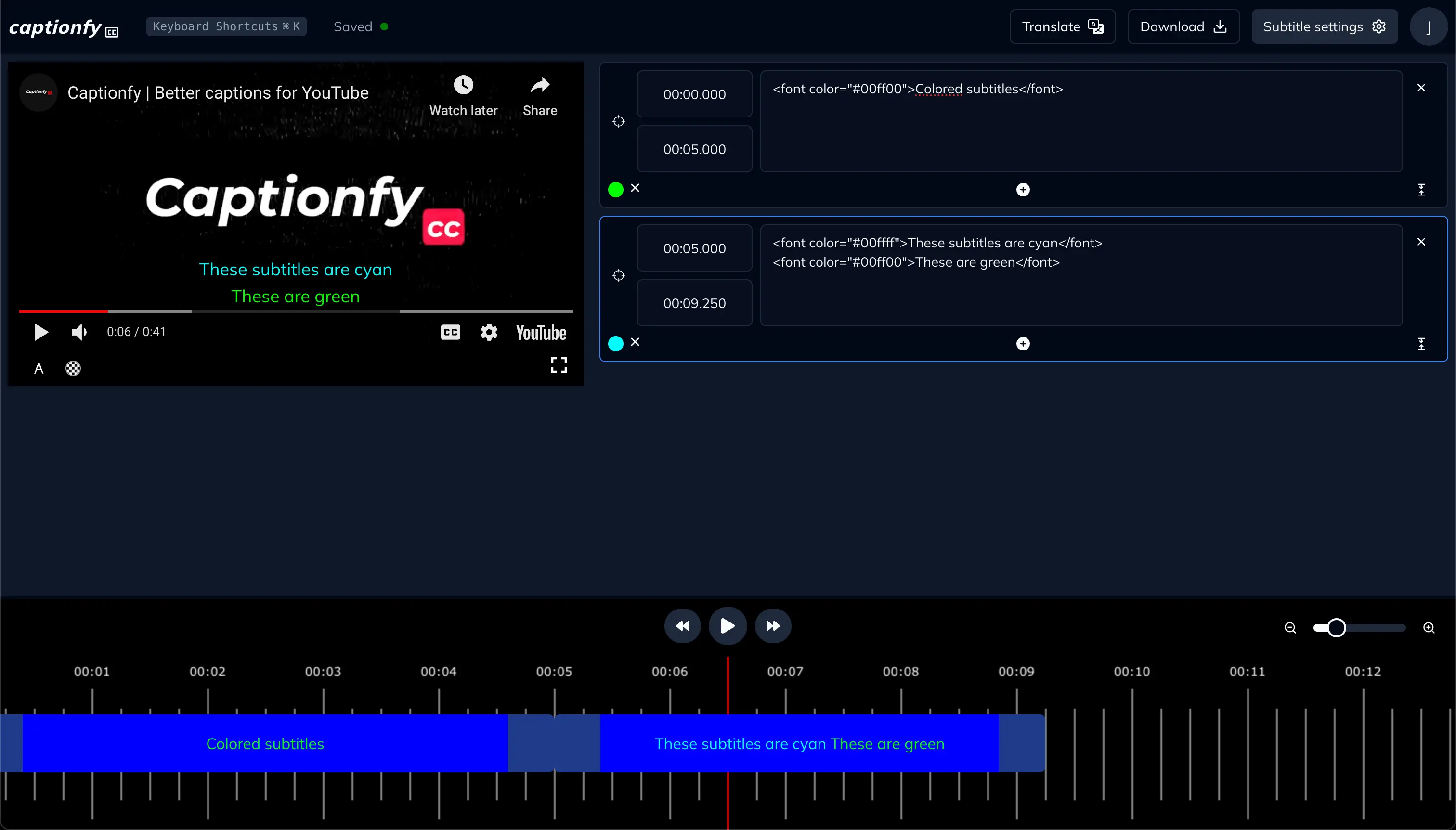Add a subtitle after the first block
Viewport: 1456px width, 830px height.
[1023, 190]
